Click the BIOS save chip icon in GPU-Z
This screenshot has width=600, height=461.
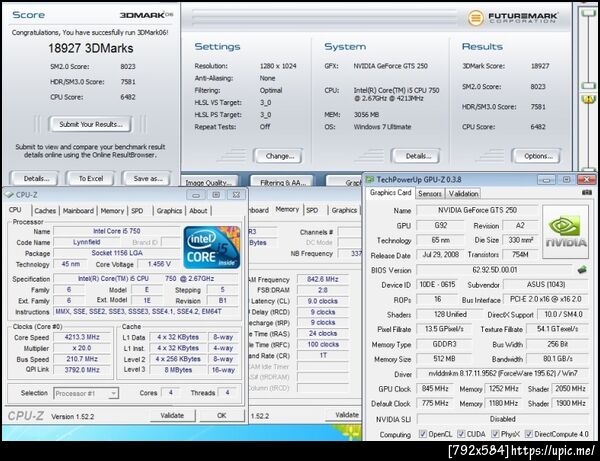point(582,270)
